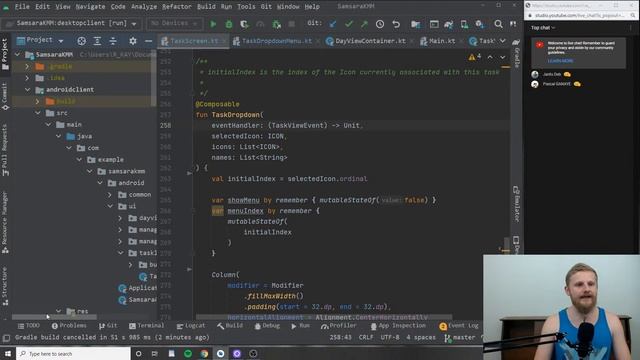Open the Commit side tool window
640x360 pixels.
click(5, 96)
